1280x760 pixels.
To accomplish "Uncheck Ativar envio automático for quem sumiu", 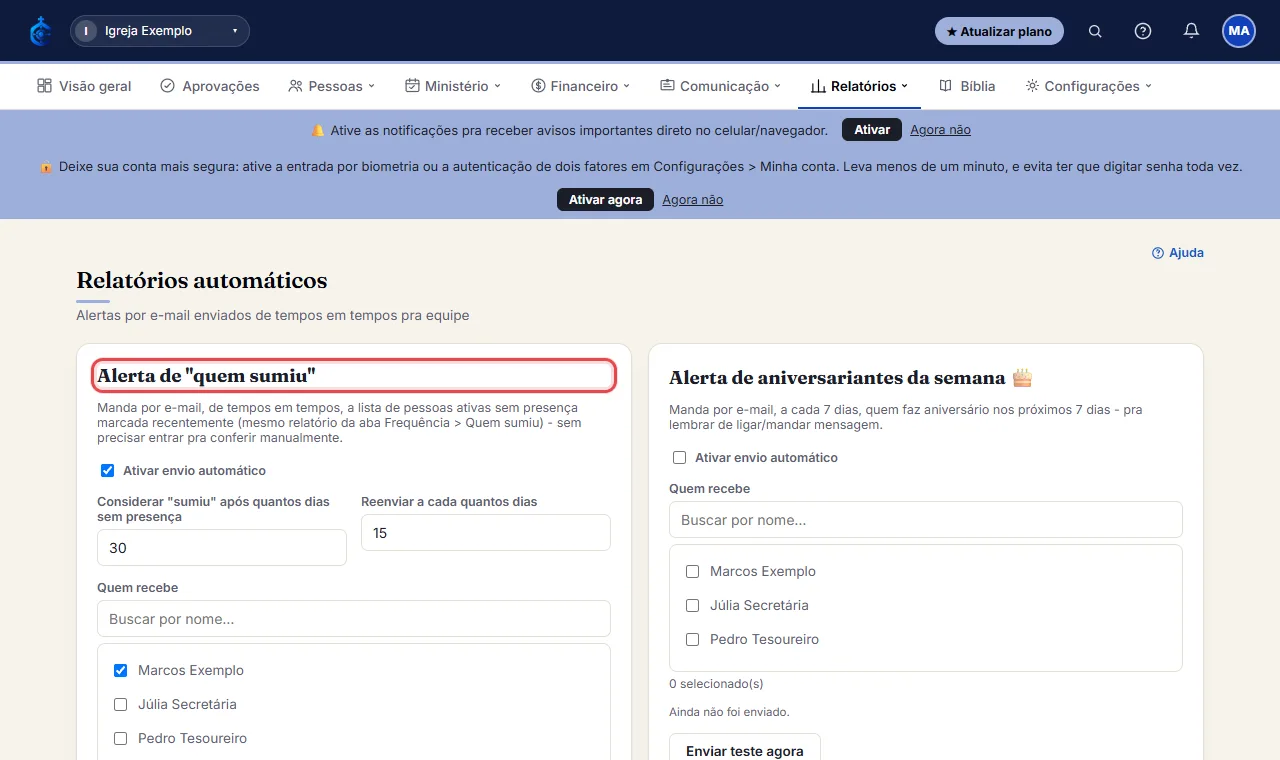I will (x=107, y=470).
